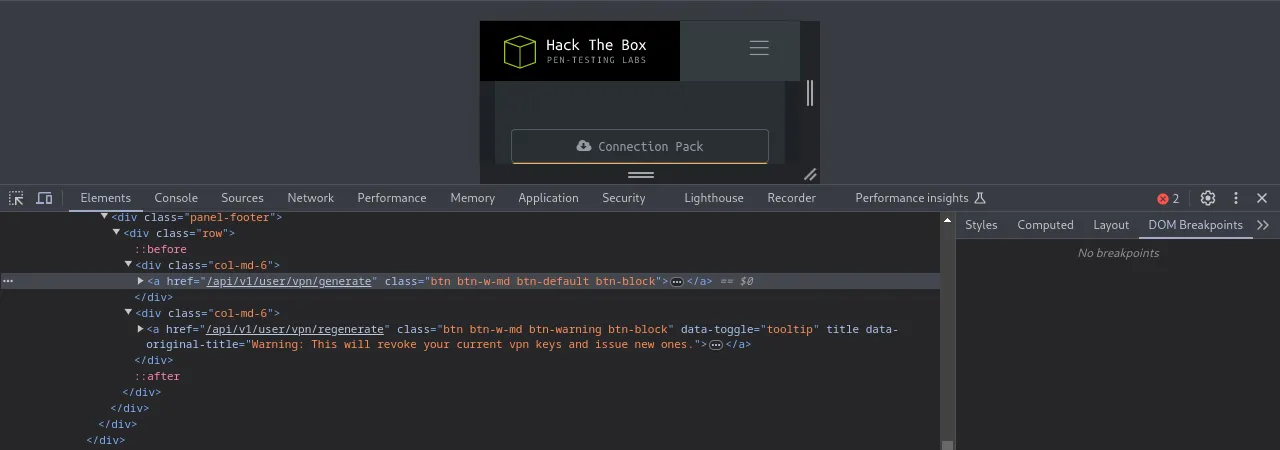Click the three-dot options beside selected DOM row
1280x450 pixels.
pos(8,281)
